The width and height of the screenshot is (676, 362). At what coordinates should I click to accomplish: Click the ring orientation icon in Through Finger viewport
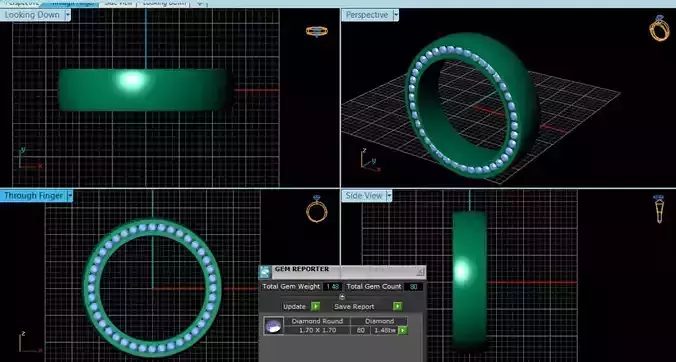[317, 209]
